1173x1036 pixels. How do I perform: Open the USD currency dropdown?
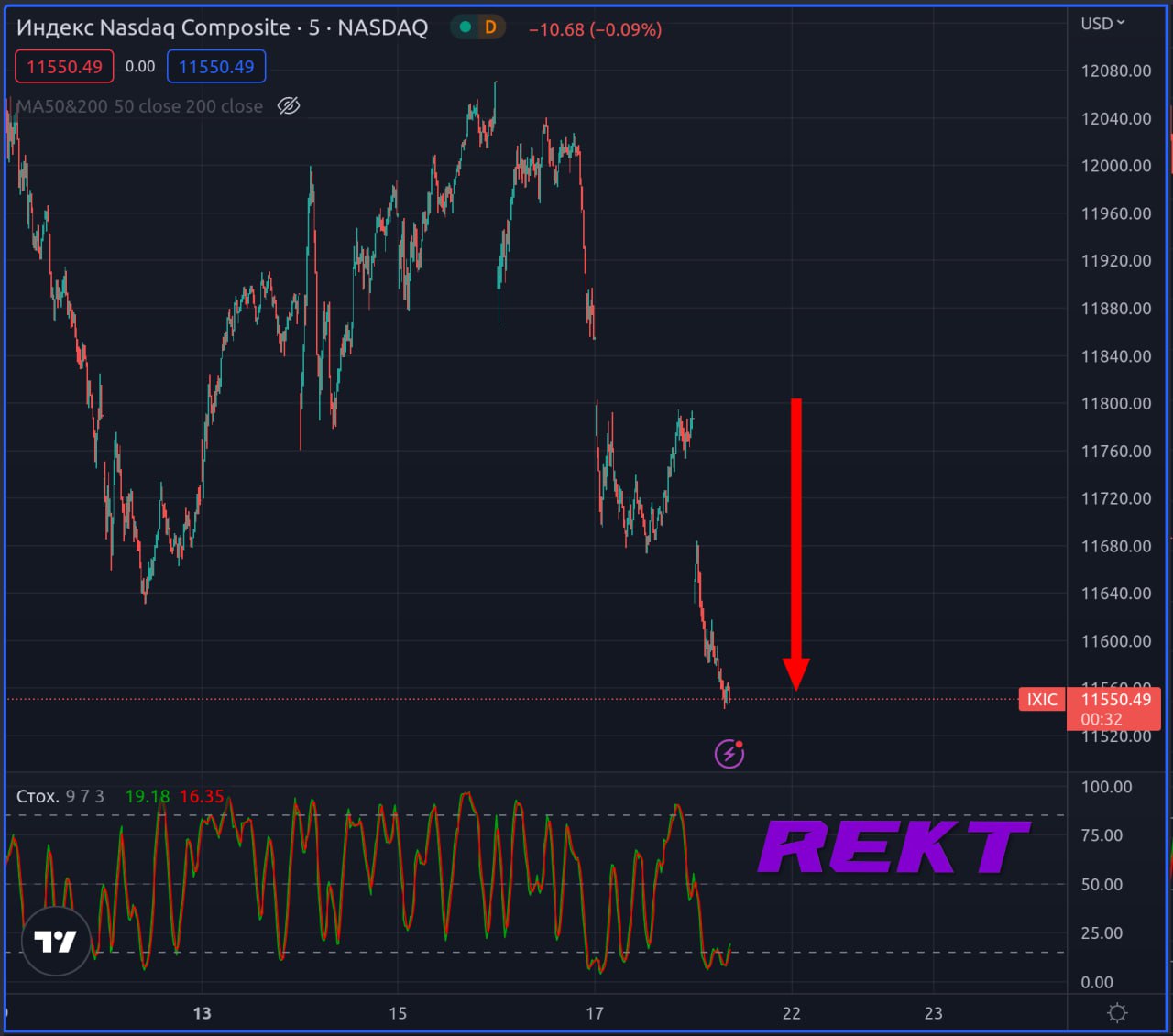pyautogui.click(x=1102, y=24)
